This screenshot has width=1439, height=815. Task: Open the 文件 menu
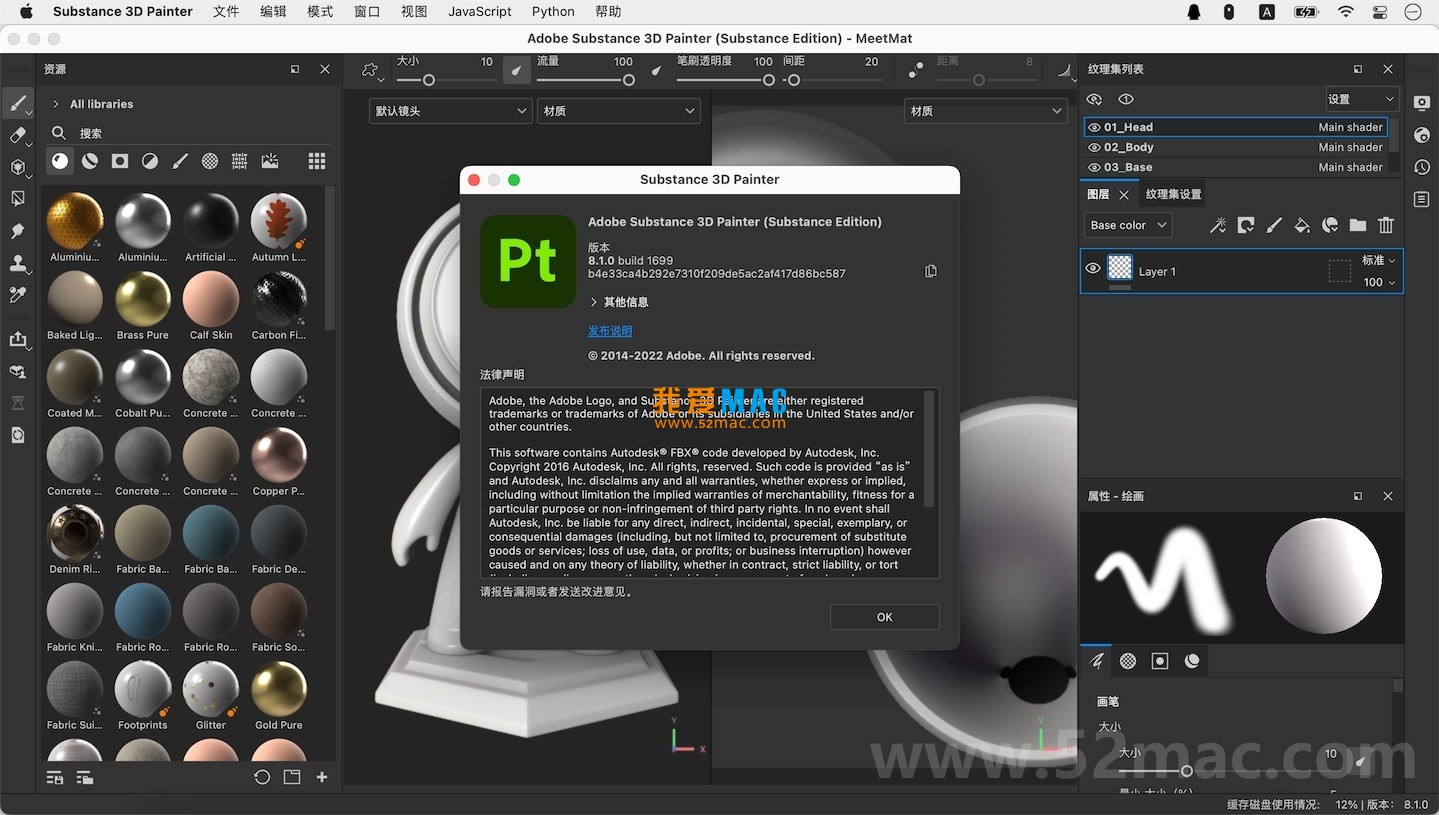226,12
